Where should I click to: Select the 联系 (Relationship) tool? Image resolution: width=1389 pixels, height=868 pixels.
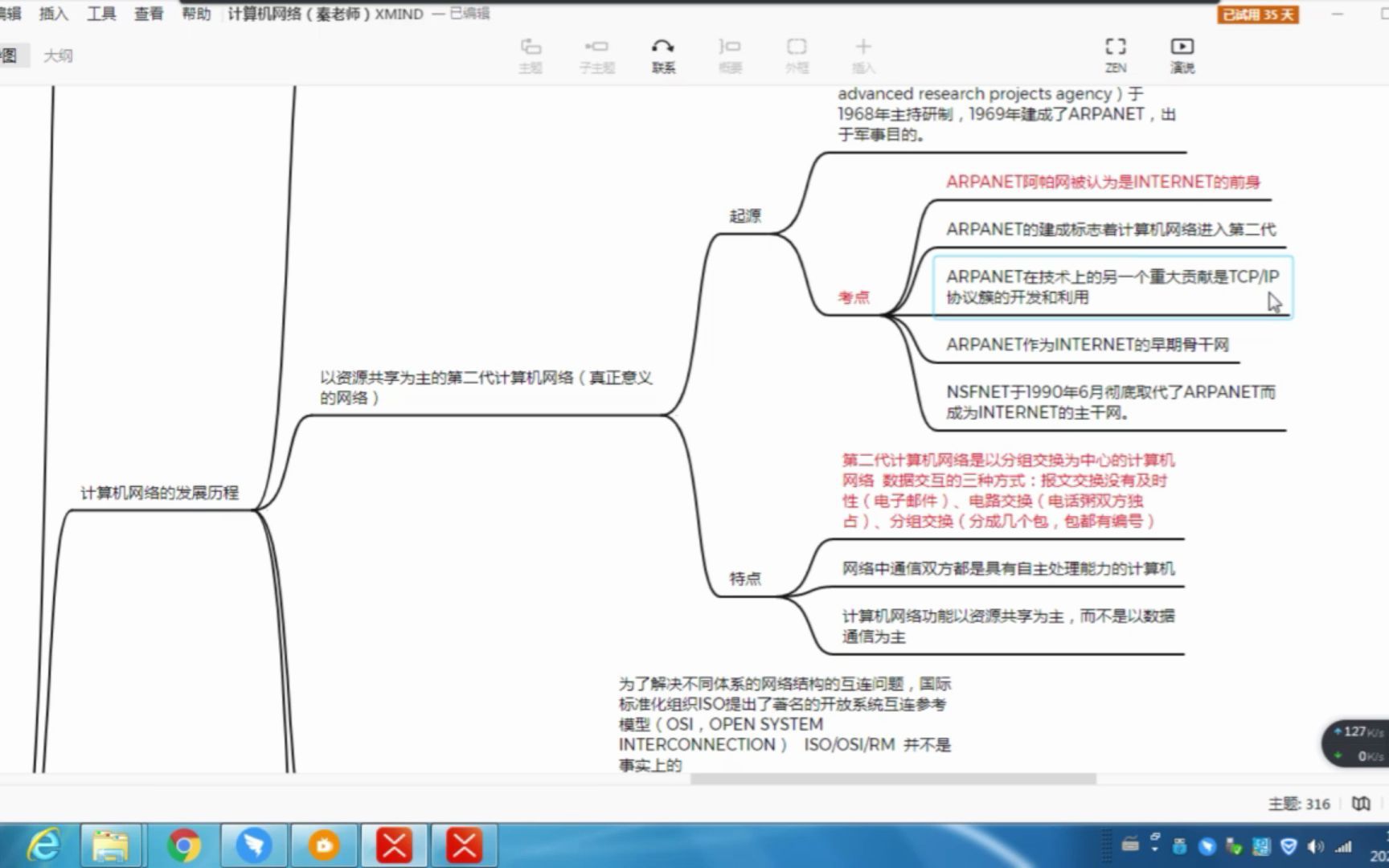pyautogui.click(x=663, y=55)
